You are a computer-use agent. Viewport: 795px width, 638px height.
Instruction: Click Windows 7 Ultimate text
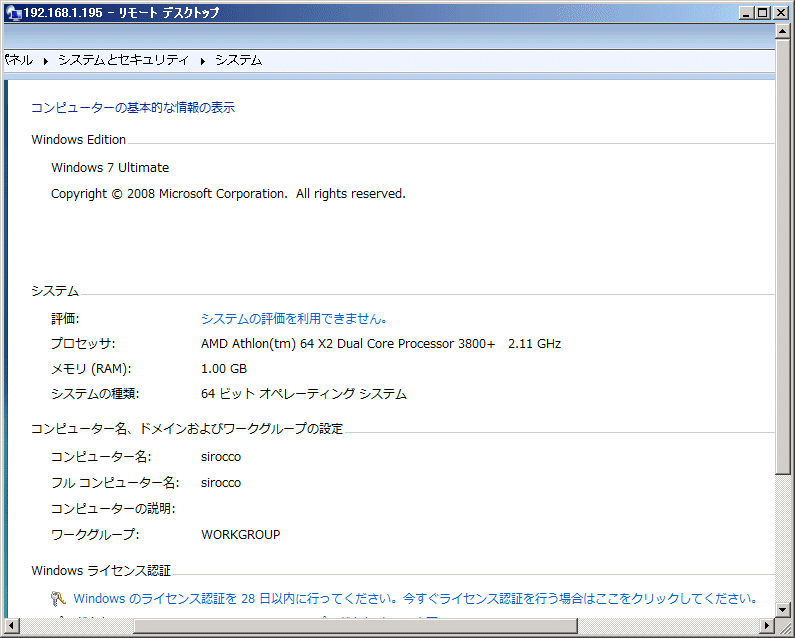(x=110, y=168)
